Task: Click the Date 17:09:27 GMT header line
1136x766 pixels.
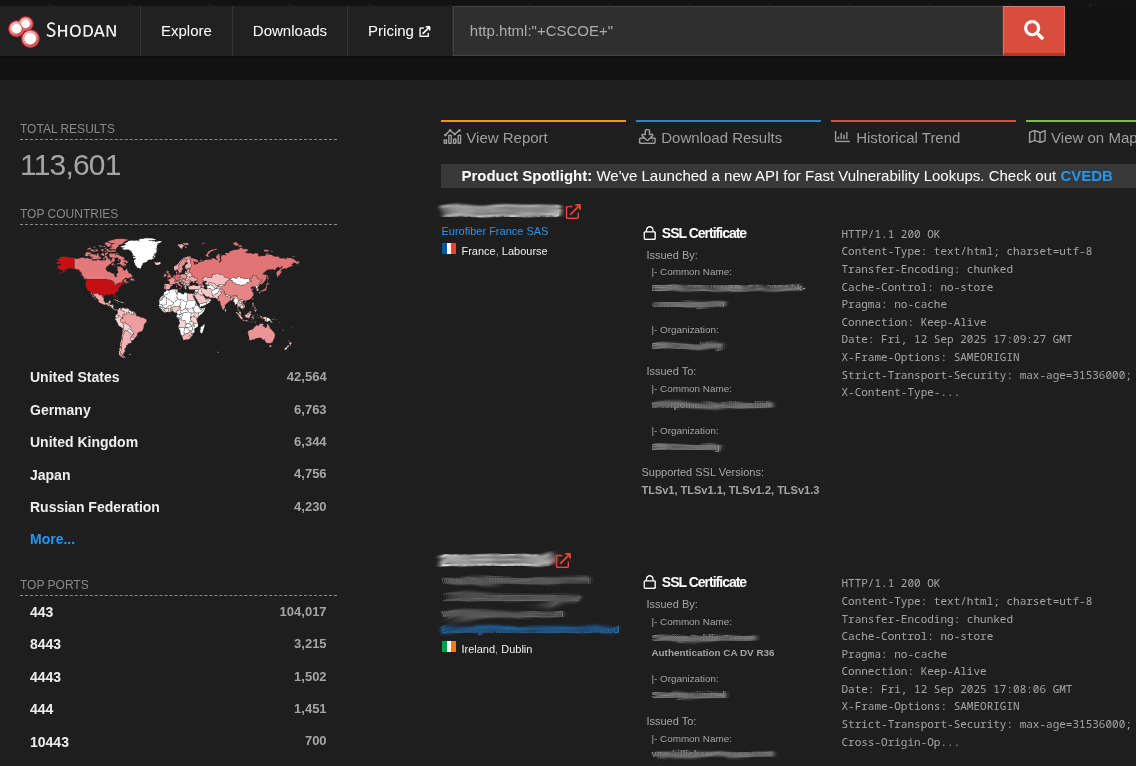Action: point(956,339)
